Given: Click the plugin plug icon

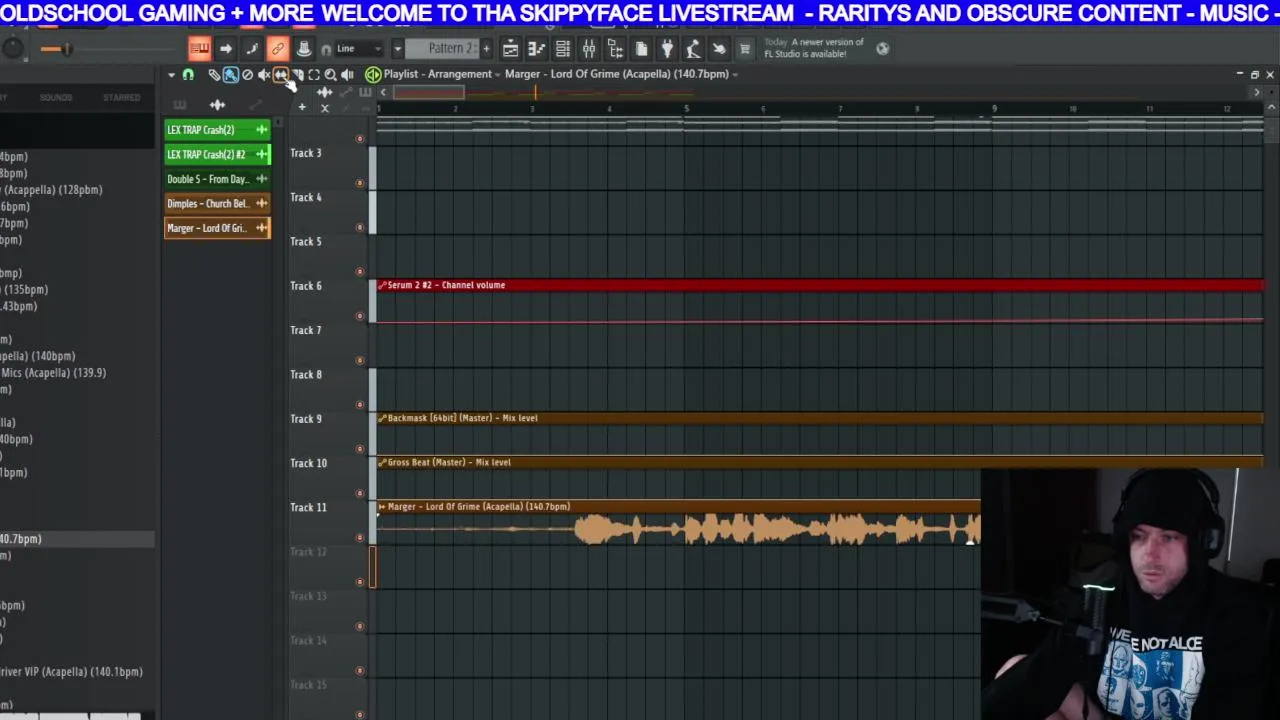Looking at the screenshot, I should pyautogui.click(x=666, y=48).
